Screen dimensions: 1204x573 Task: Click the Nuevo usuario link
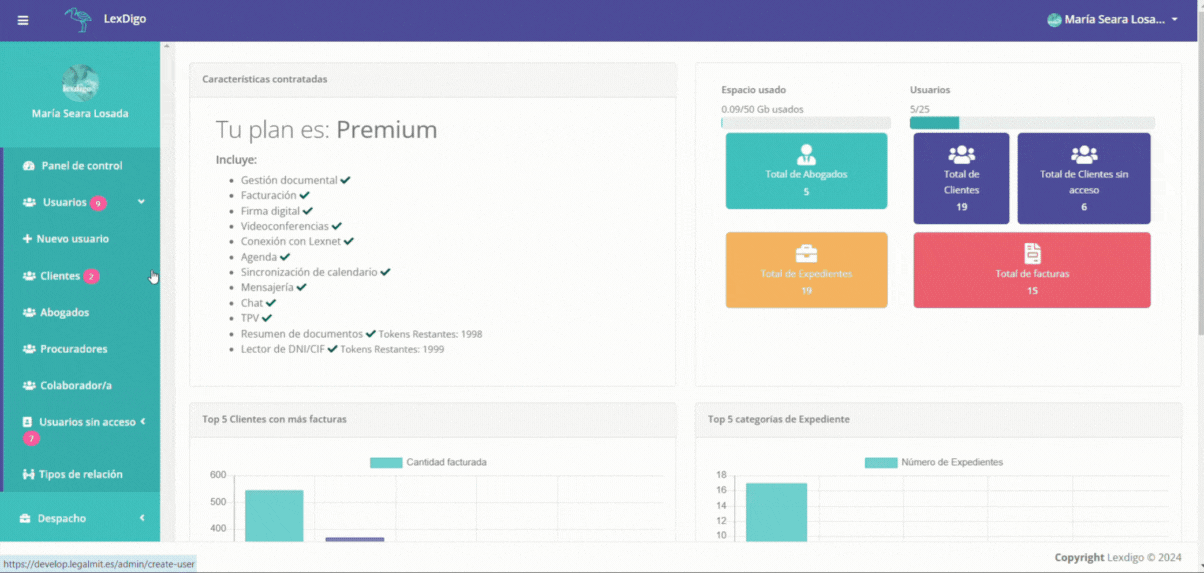72,239
